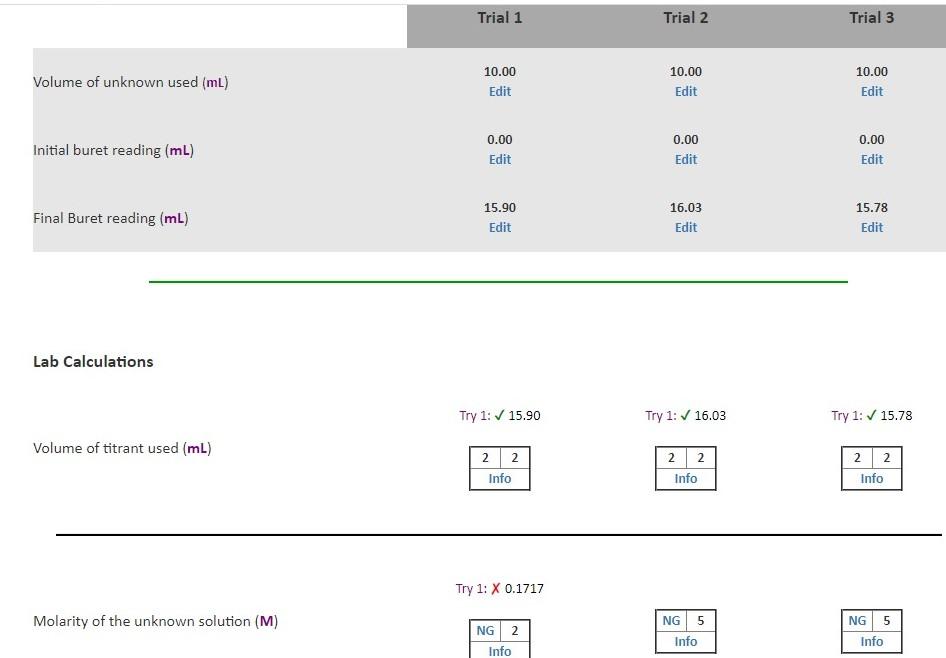Screen dimensions: 946x658
Task: Click the '5' cell in Trial 3 molarity box
Action: click(x=886, y=621)
